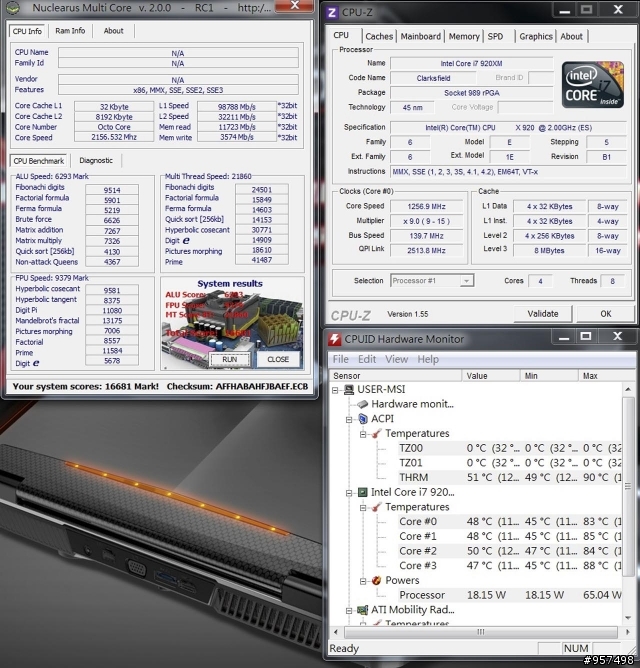The image size is (640, 668).
Task: Select the Core #1 temperature row
Action: tap(509, 536)
